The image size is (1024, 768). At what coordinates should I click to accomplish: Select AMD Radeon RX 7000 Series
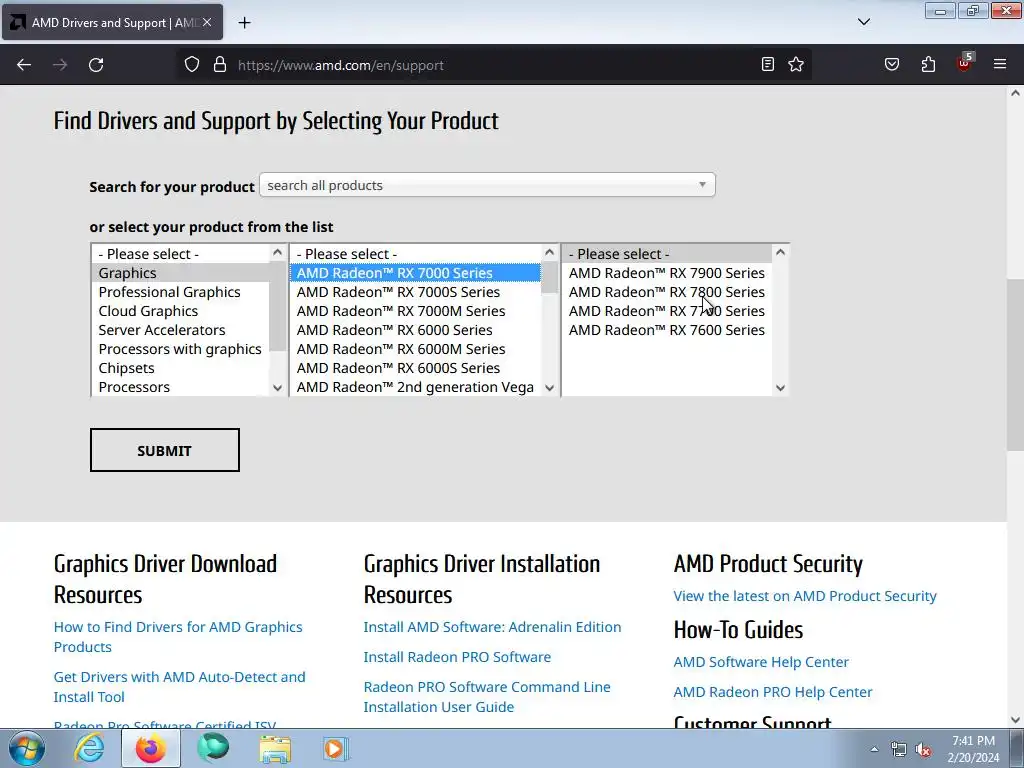click(415, 273)
